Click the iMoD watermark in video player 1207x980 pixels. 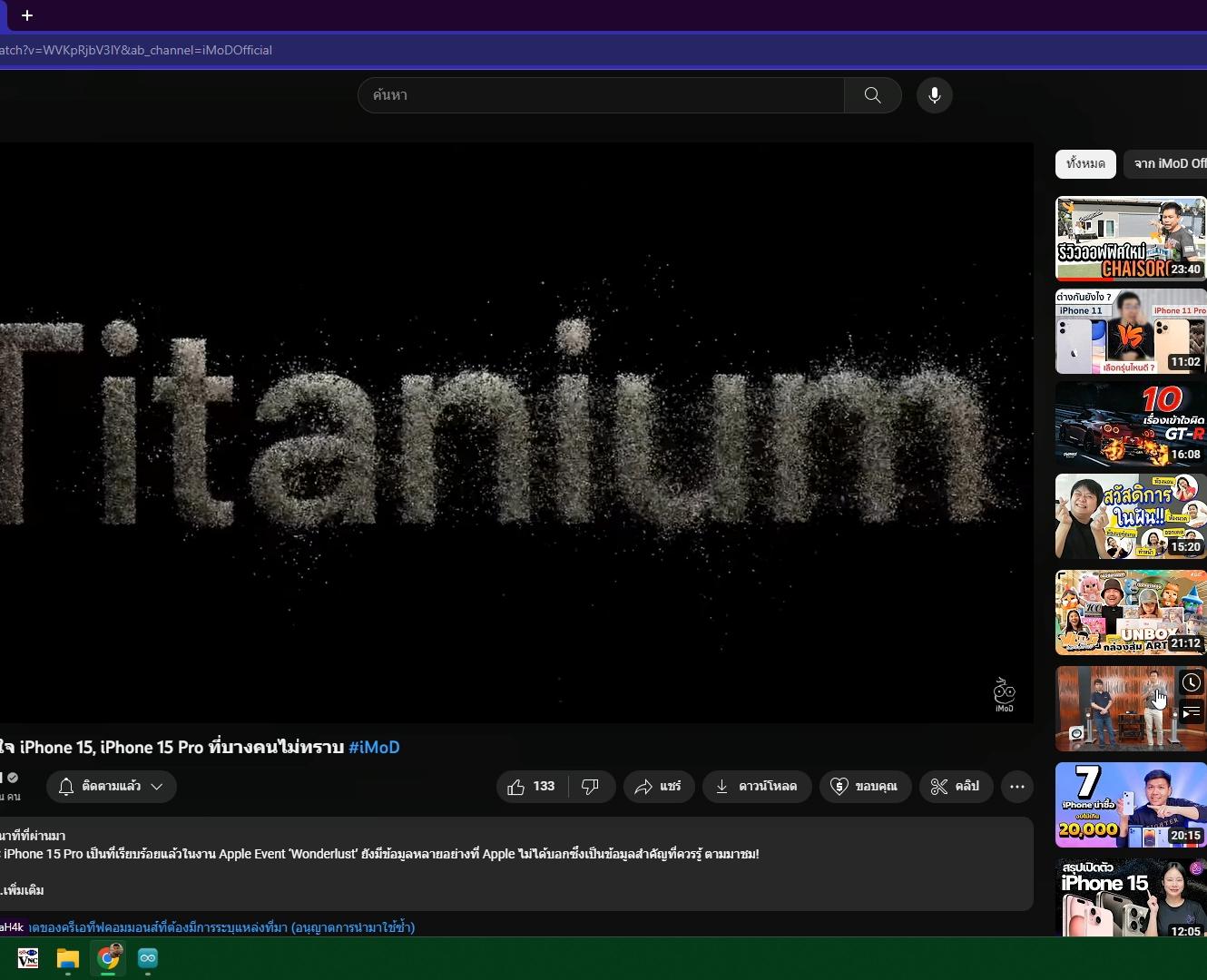pos(1005,695)
